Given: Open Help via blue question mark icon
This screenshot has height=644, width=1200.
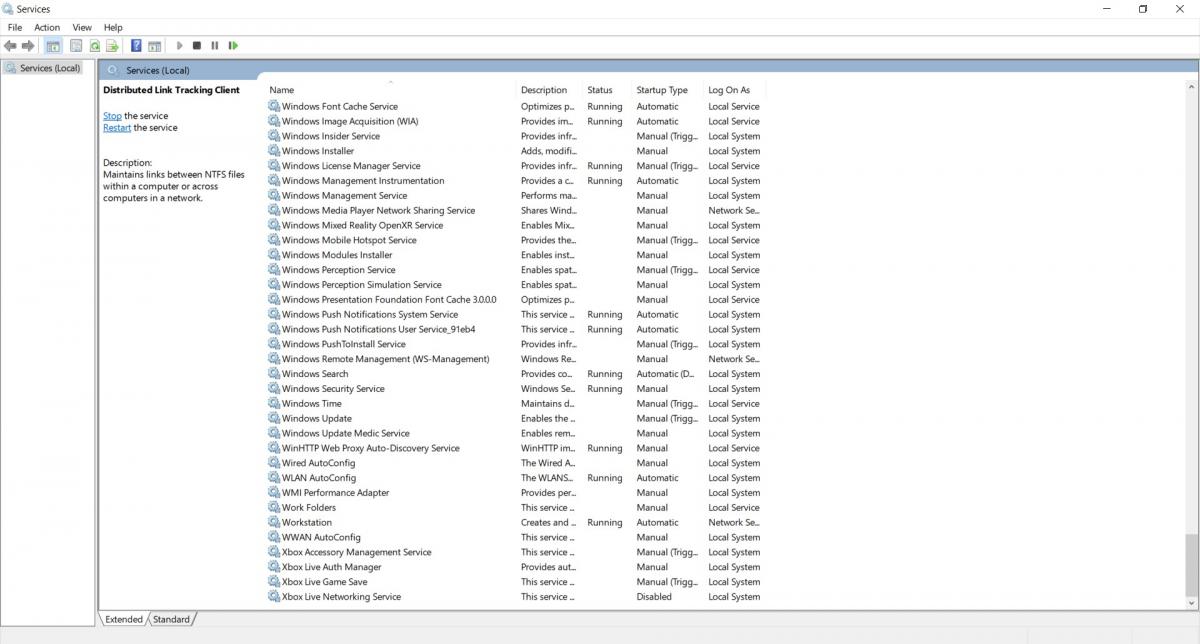Looking at the screenshot, I should coord(136,46).
